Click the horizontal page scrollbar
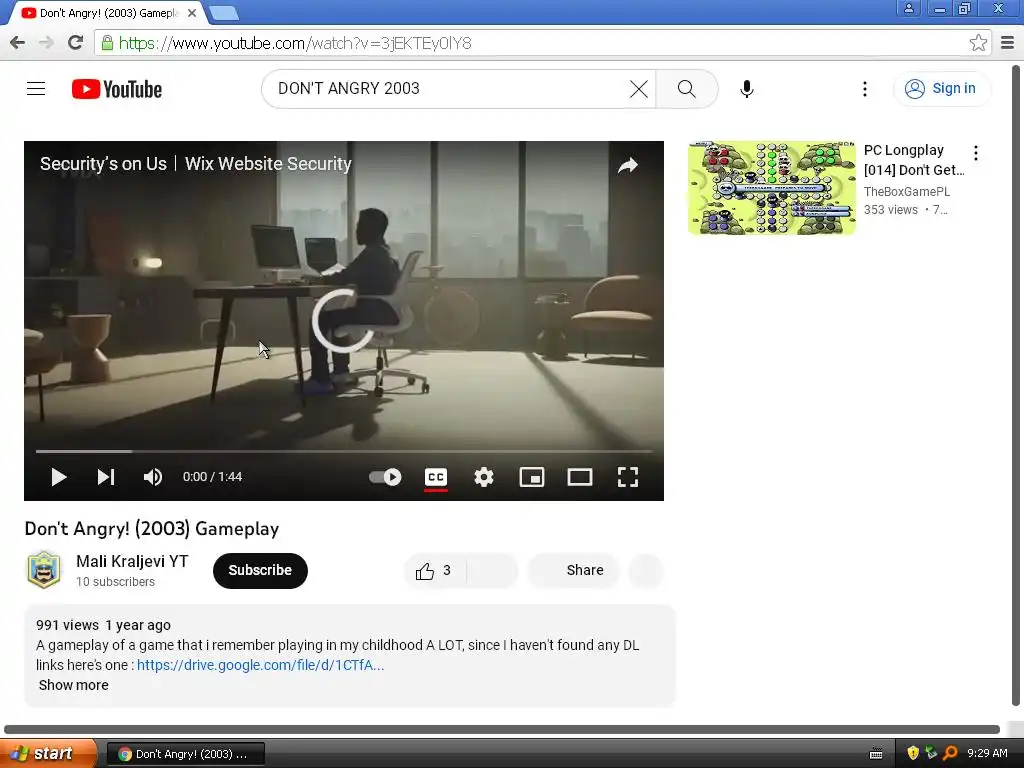 pyautogui.click(x=502, y=729)
